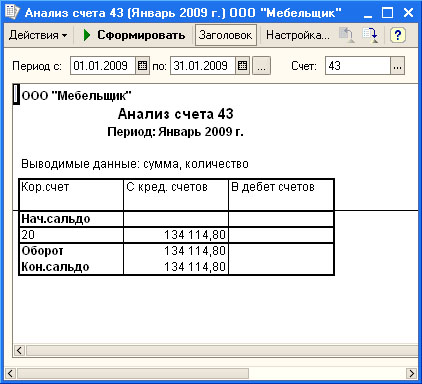Select the ООО "Мебельщик" report heading cell
Viewport: 422px width, 384px height.
pos(76,96)
